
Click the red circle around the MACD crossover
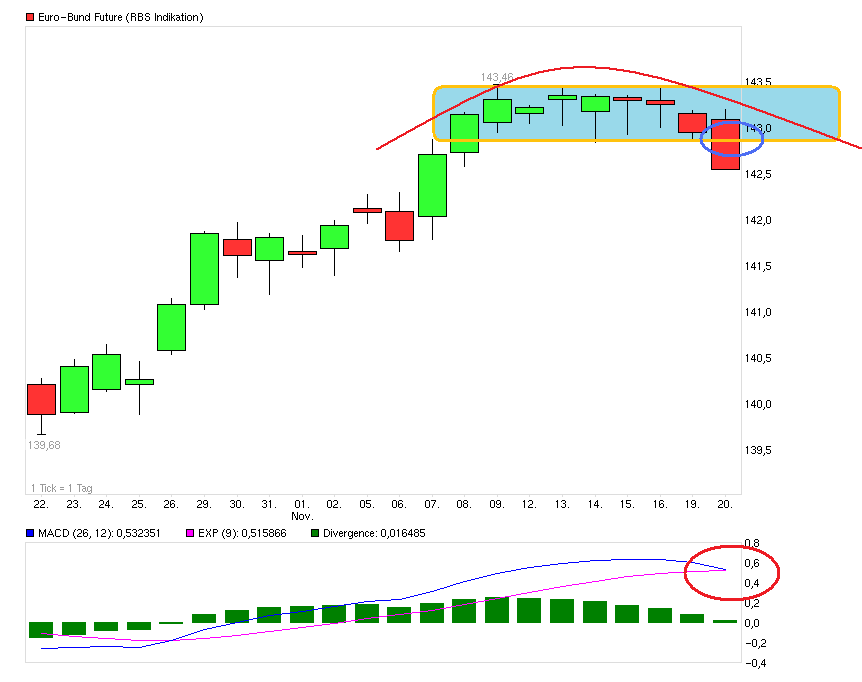[730, 570]
